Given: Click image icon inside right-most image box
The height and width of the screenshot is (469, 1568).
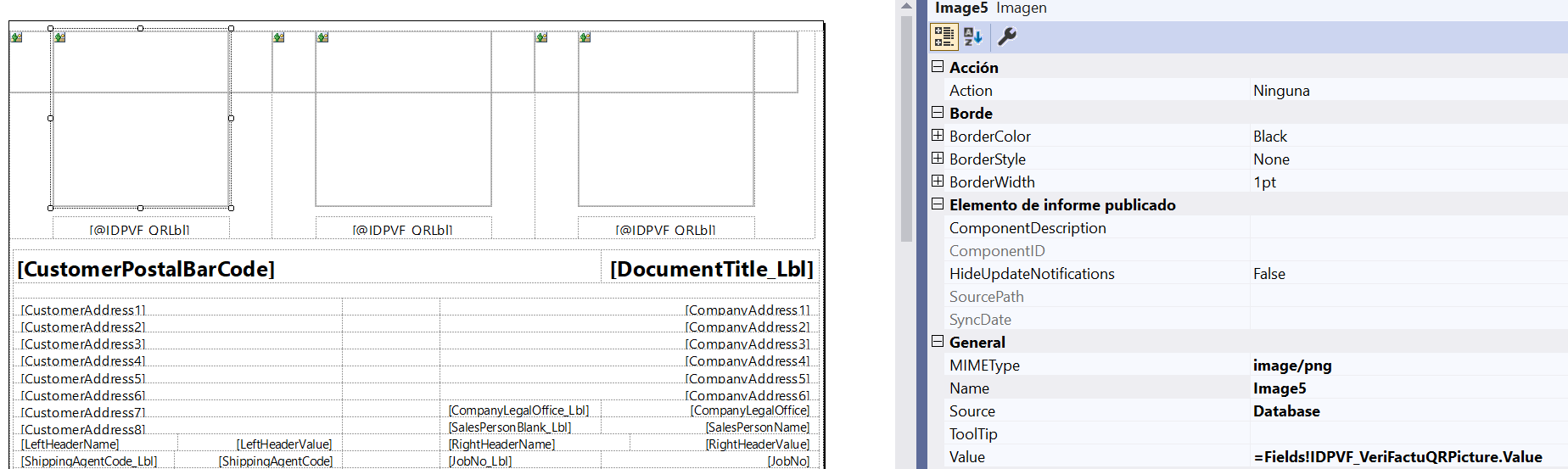Looking at the screenshot, I should (585, 37).
